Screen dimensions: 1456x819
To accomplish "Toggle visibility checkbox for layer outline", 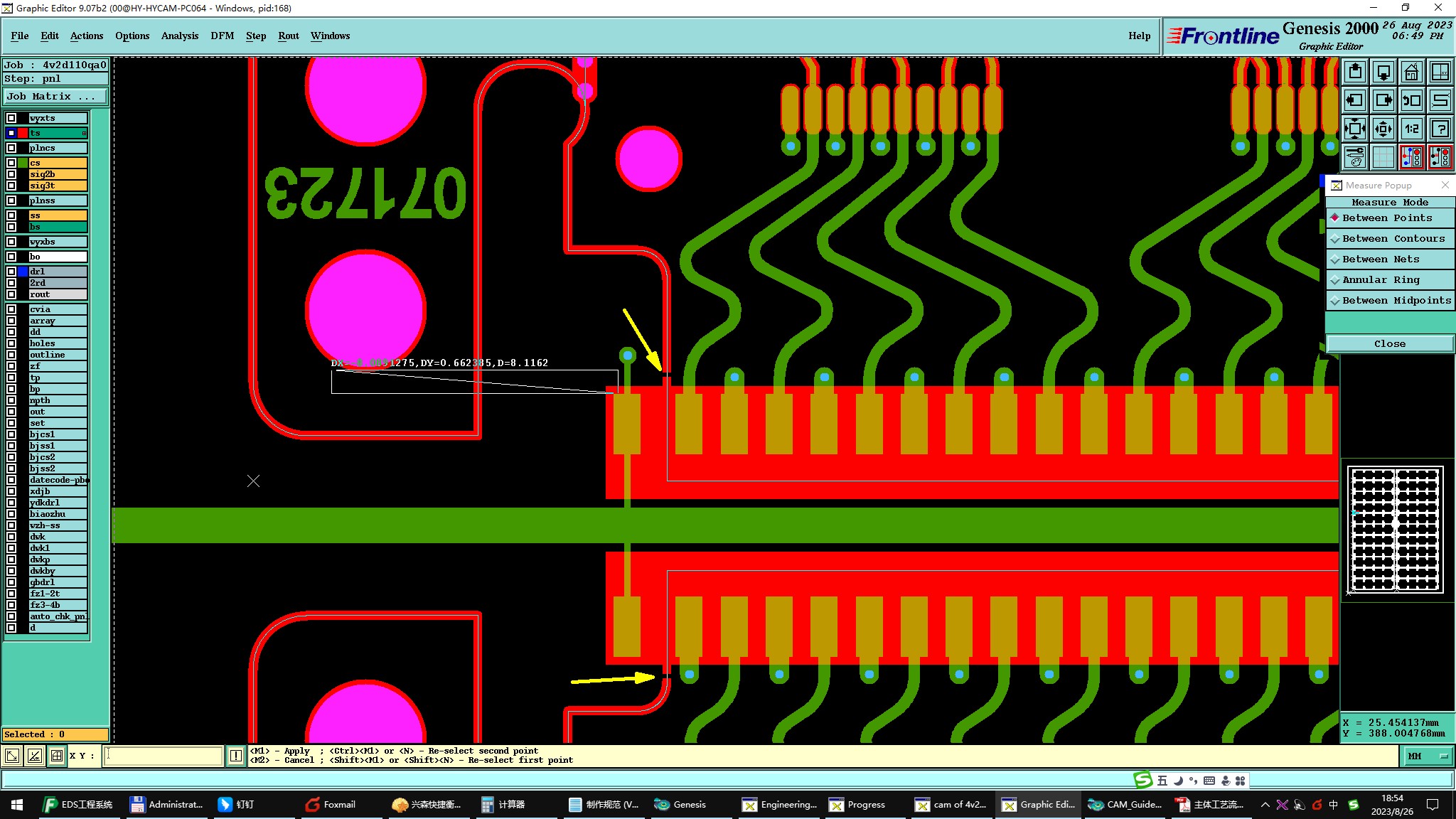I will click(x=11, y=355).
